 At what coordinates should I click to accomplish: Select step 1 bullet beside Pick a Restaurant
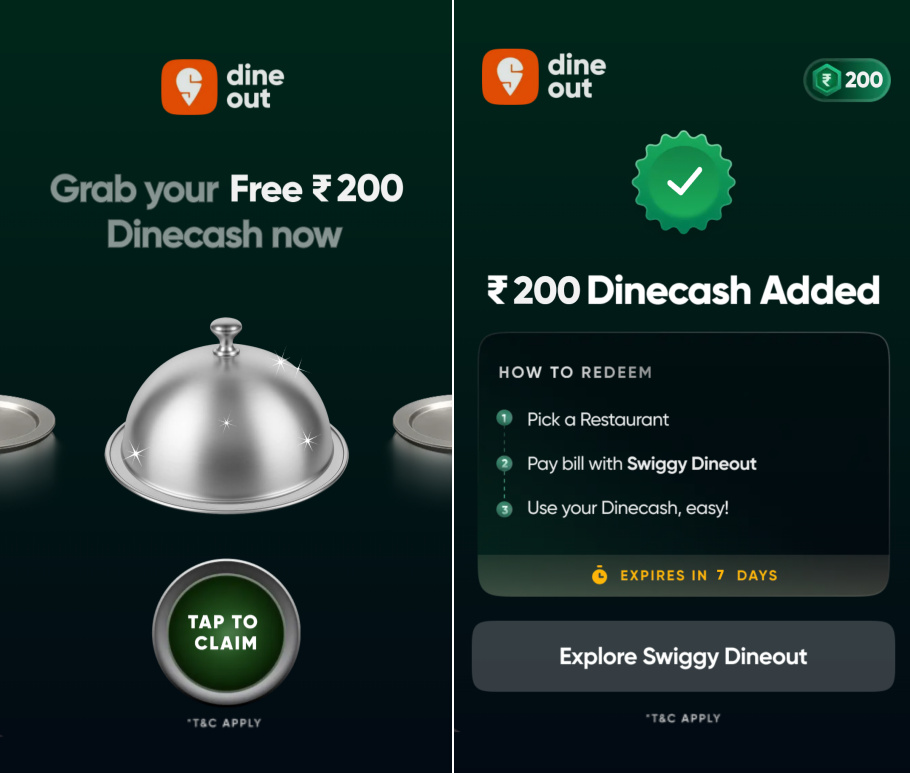click(504, 418)
